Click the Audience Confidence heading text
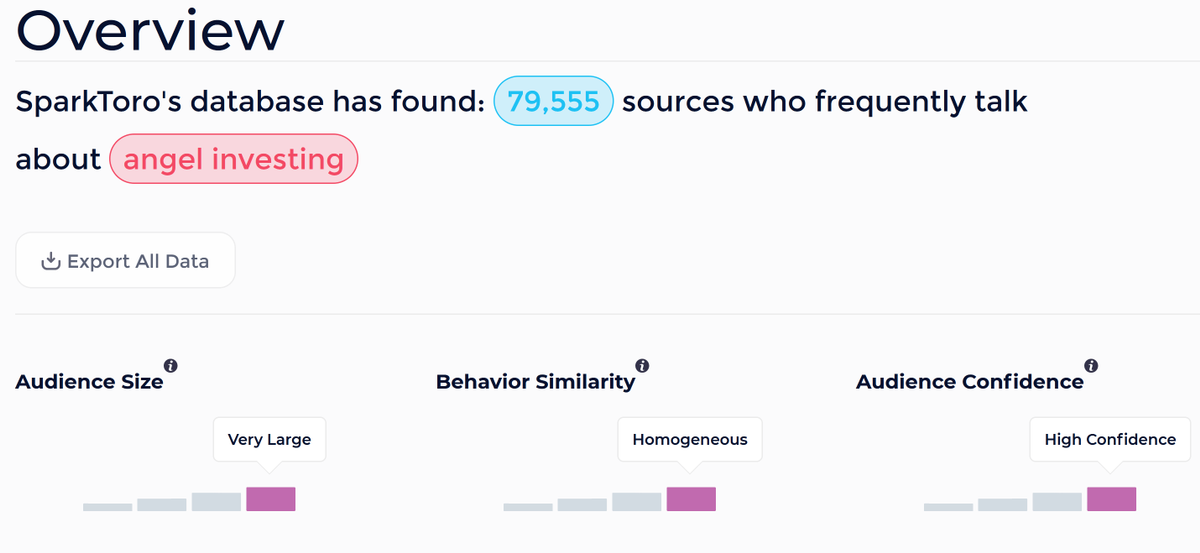Screen dimensions: 1200x553 [970, 382]
